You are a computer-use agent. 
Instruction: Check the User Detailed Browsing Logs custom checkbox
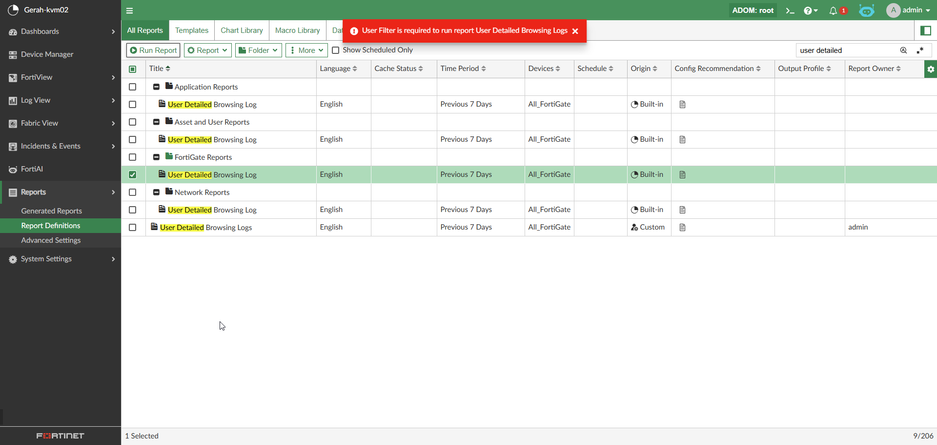pos(133,228)
